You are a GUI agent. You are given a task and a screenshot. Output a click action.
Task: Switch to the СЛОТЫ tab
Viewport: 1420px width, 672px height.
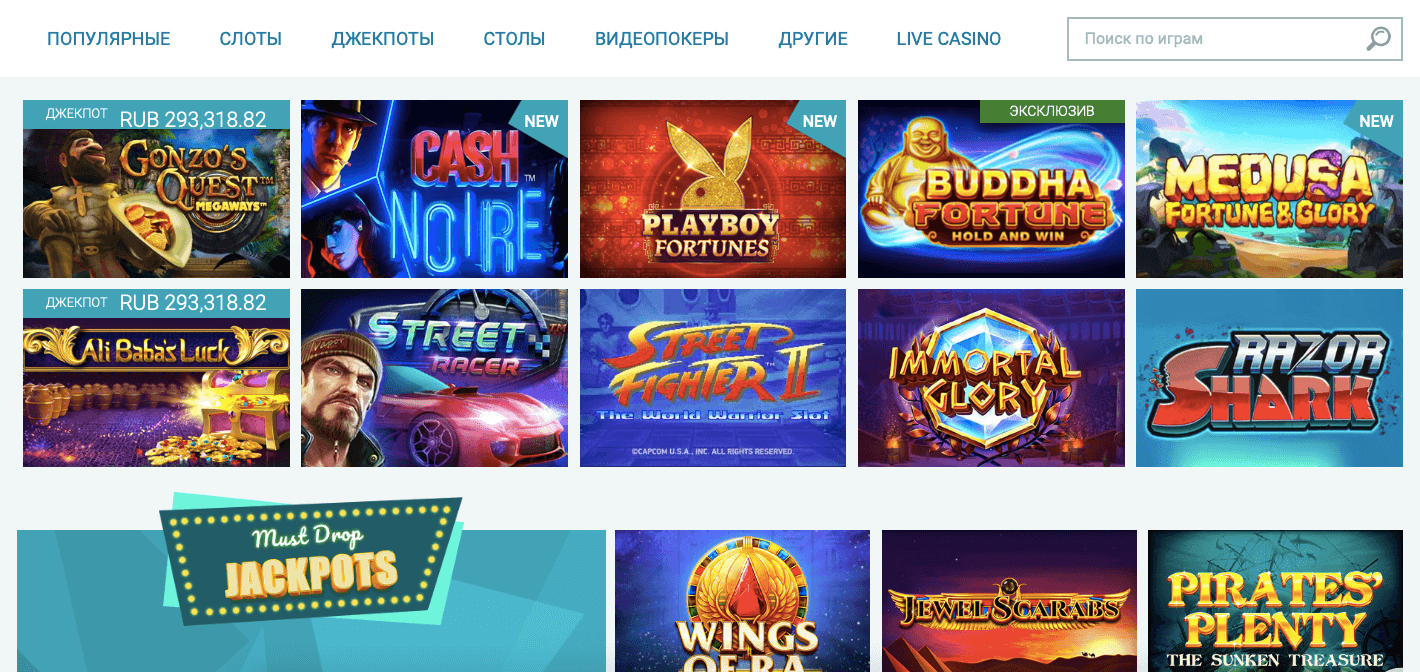251,39
